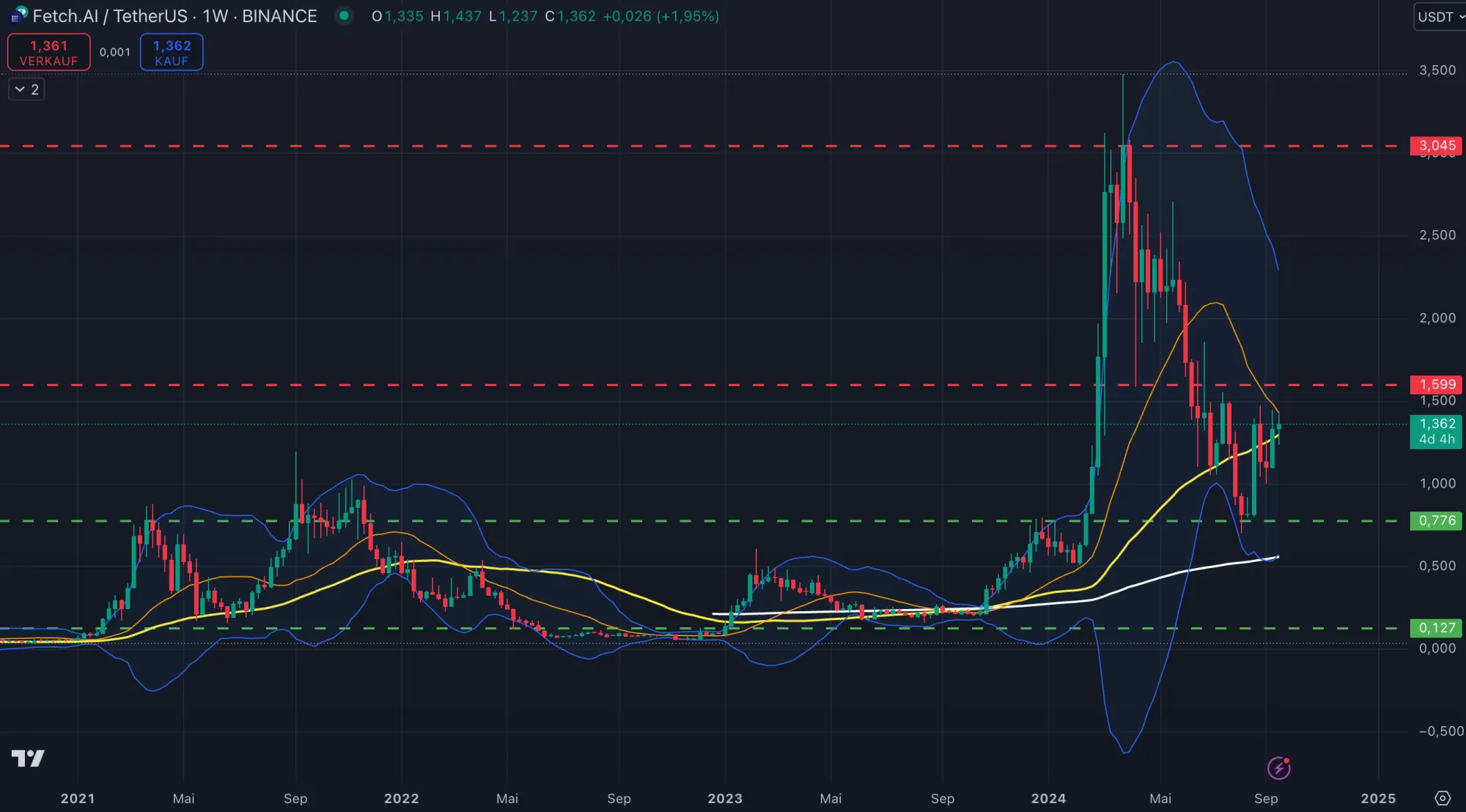
Task: Select the 0,127 green support label
Action: [1436, 628]
